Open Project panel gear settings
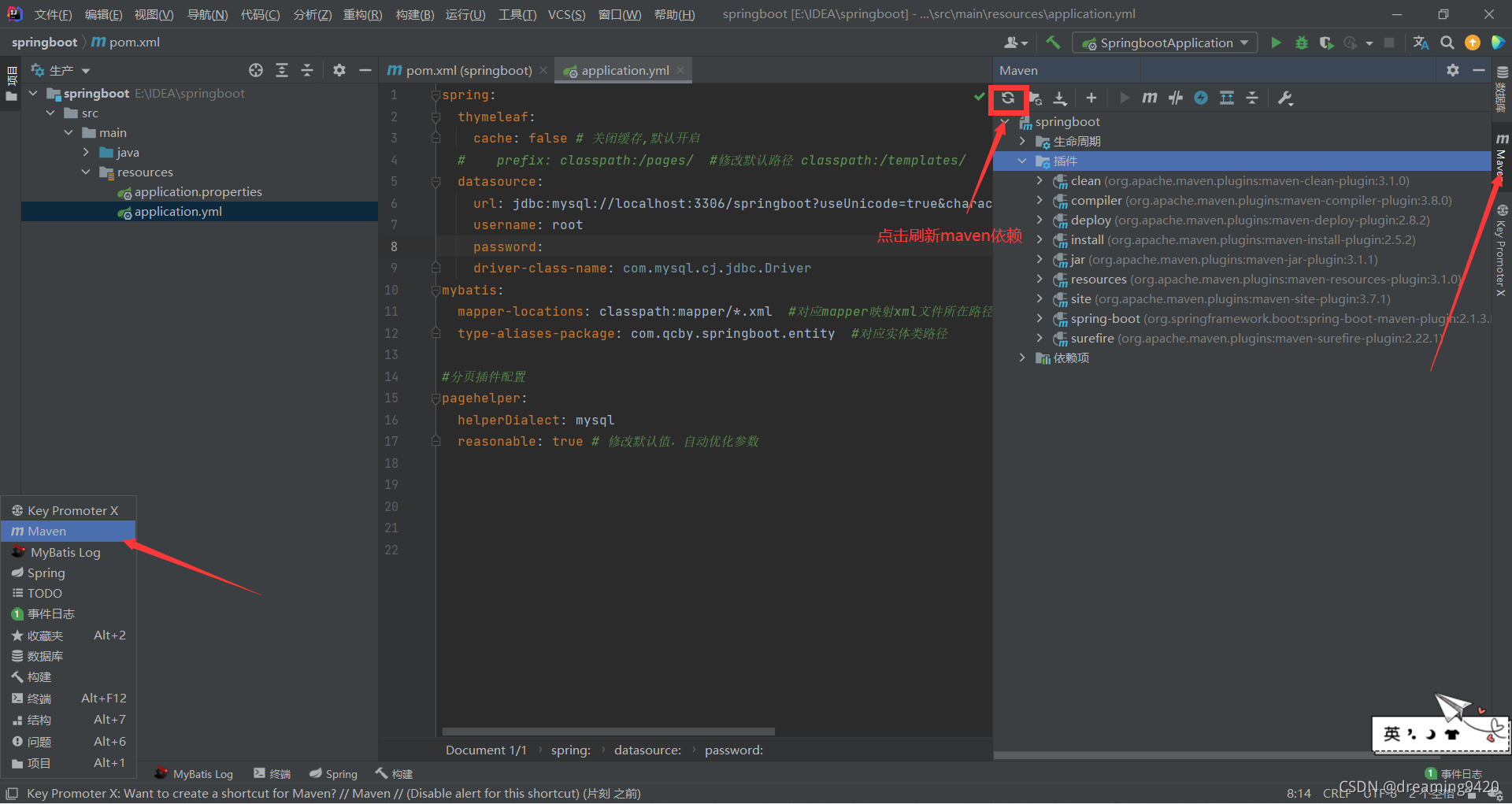 [339, 70]
